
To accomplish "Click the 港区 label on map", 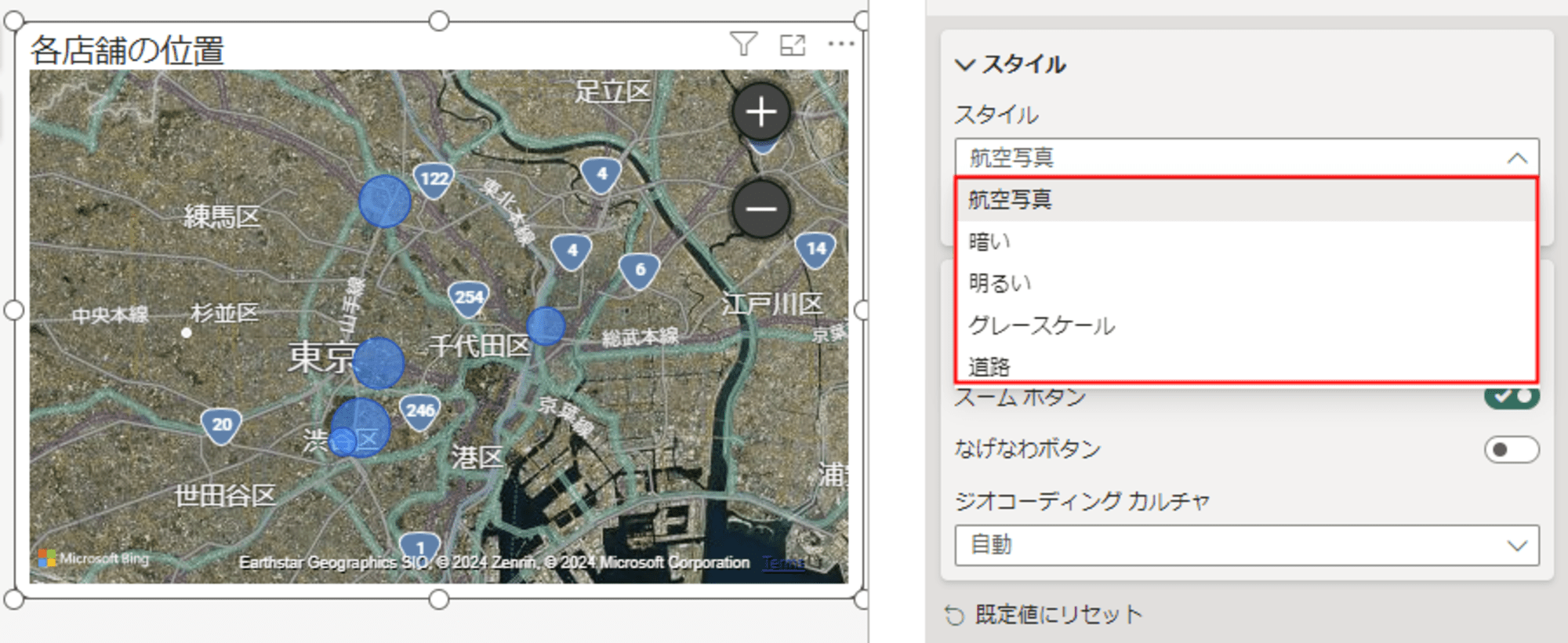I will point(477,456).
